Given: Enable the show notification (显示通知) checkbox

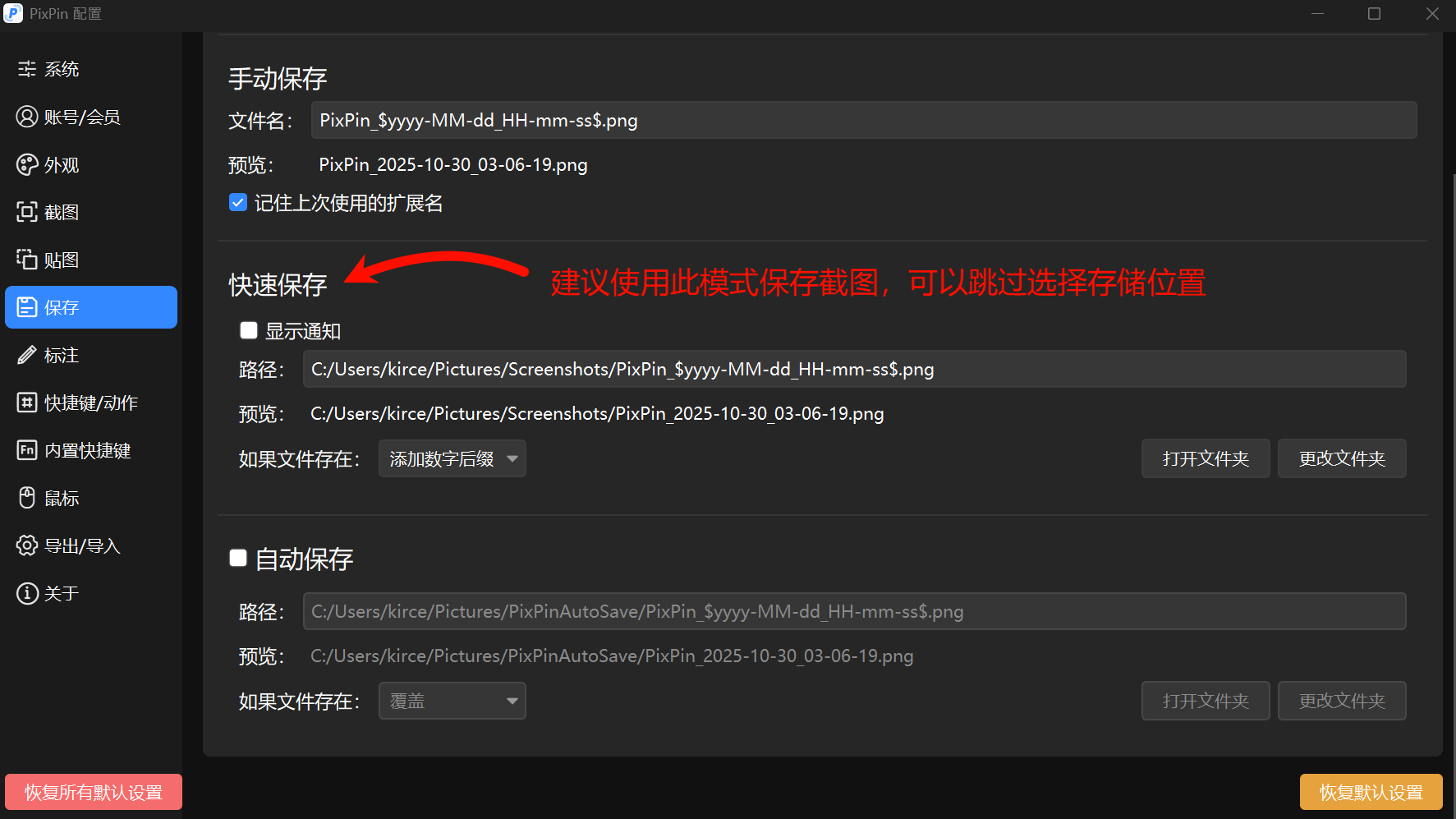Looking at the screenshot, I should pyautogui.click(x=249, y=330).
